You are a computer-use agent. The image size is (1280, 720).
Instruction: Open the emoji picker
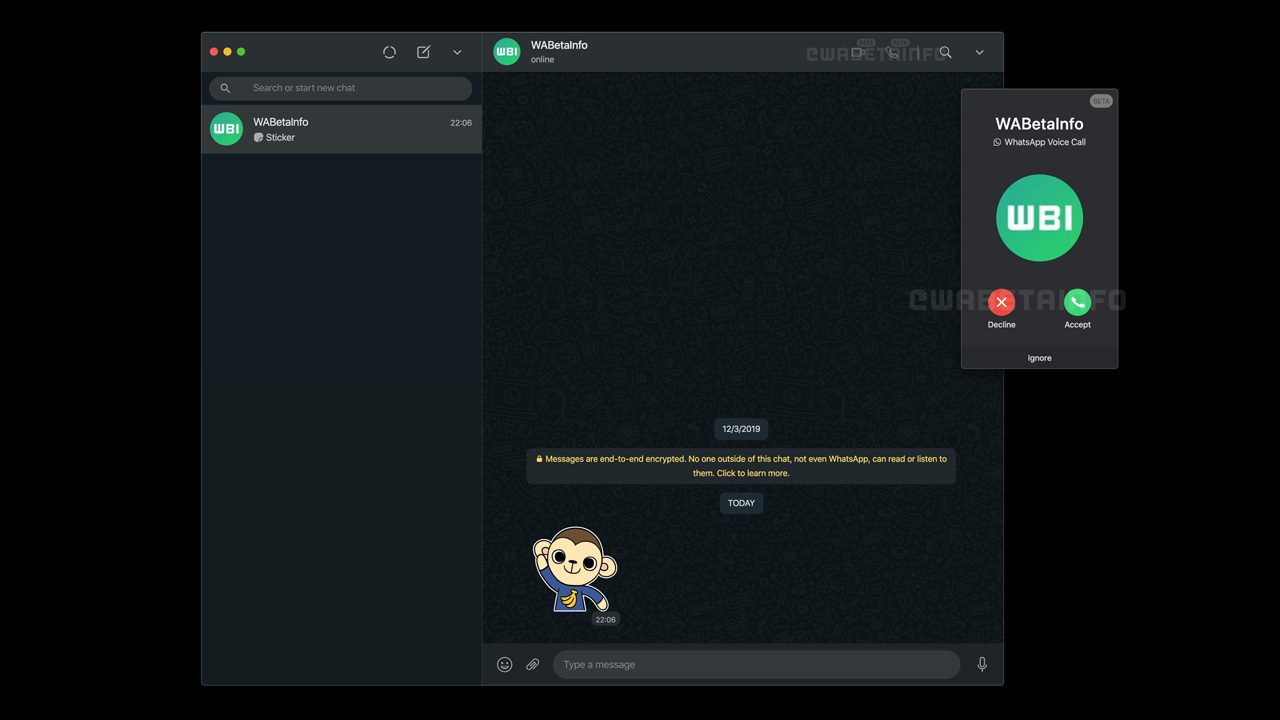(x=505, y=664)
